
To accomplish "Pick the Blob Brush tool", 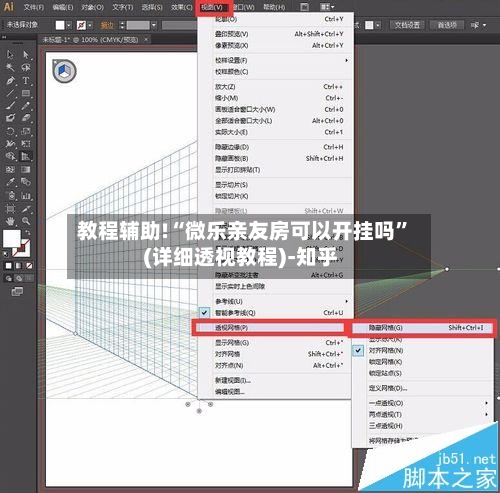I will coord(10,118).
